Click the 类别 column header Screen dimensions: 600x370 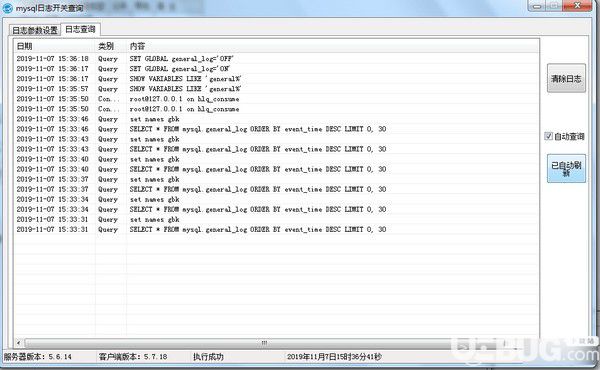(x=111, y=46)
